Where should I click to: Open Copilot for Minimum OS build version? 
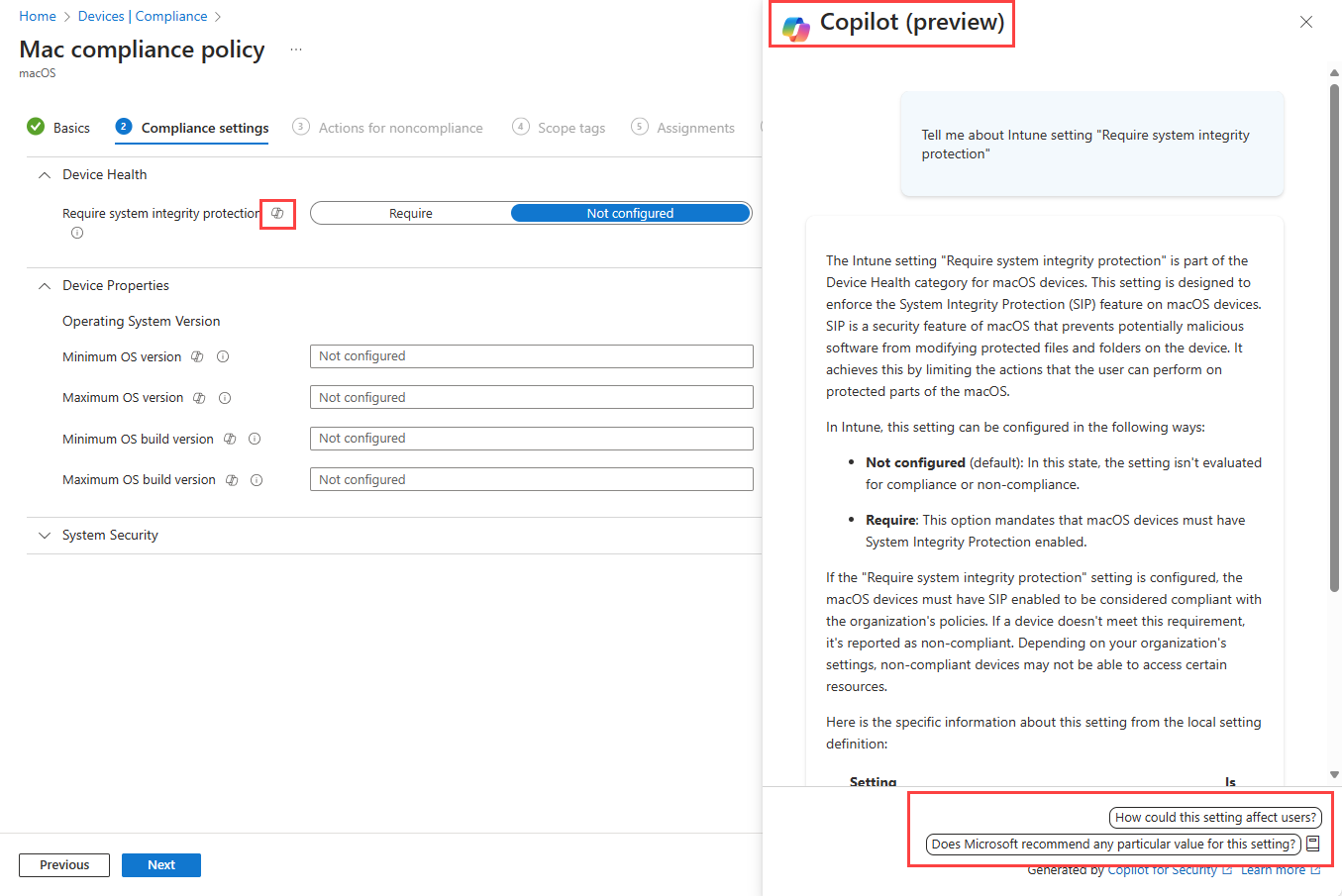[230, 439]
